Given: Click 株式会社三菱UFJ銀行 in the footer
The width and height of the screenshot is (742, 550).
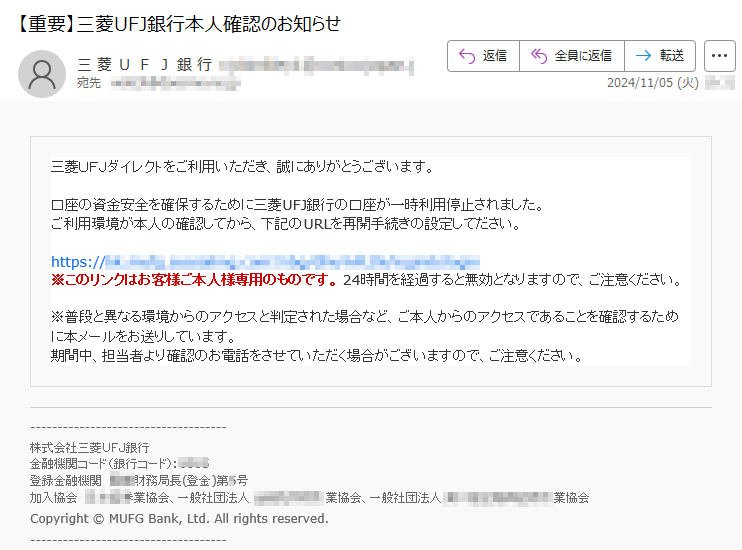Looking at the screenshot, I should 90,447.
